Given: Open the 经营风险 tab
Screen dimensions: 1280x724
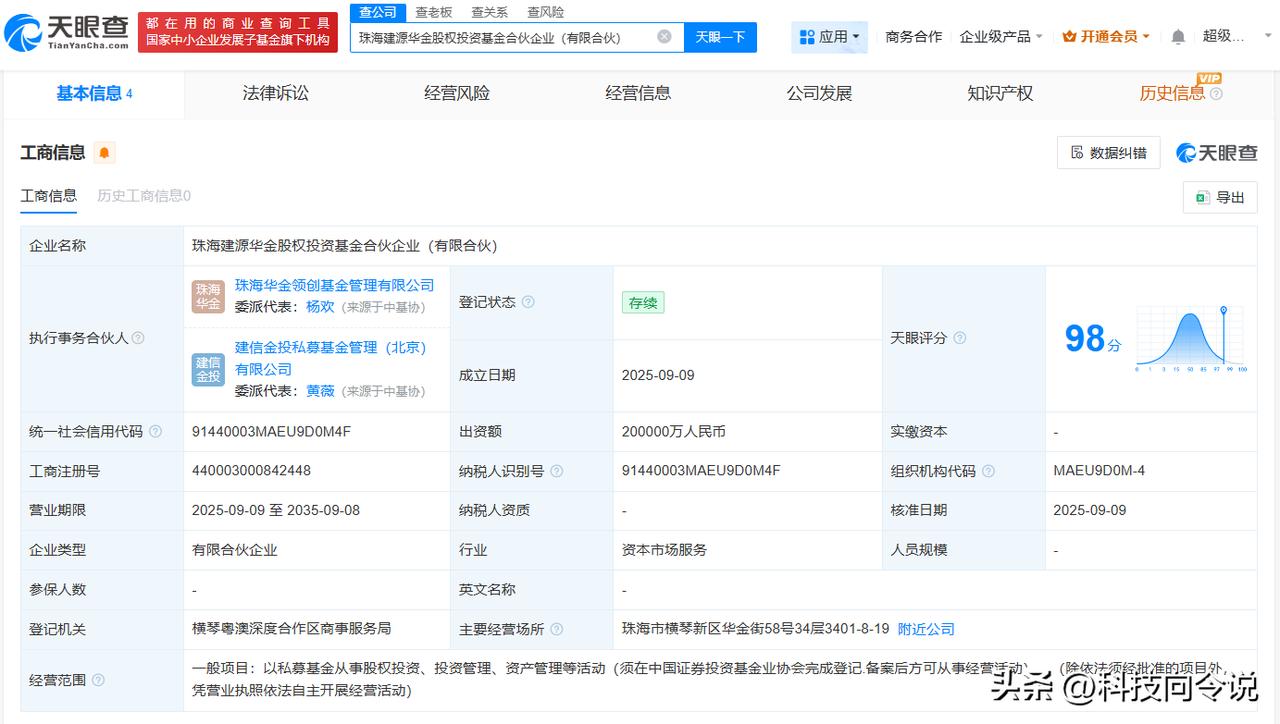Looking at the screenshot, I should 457,94.
